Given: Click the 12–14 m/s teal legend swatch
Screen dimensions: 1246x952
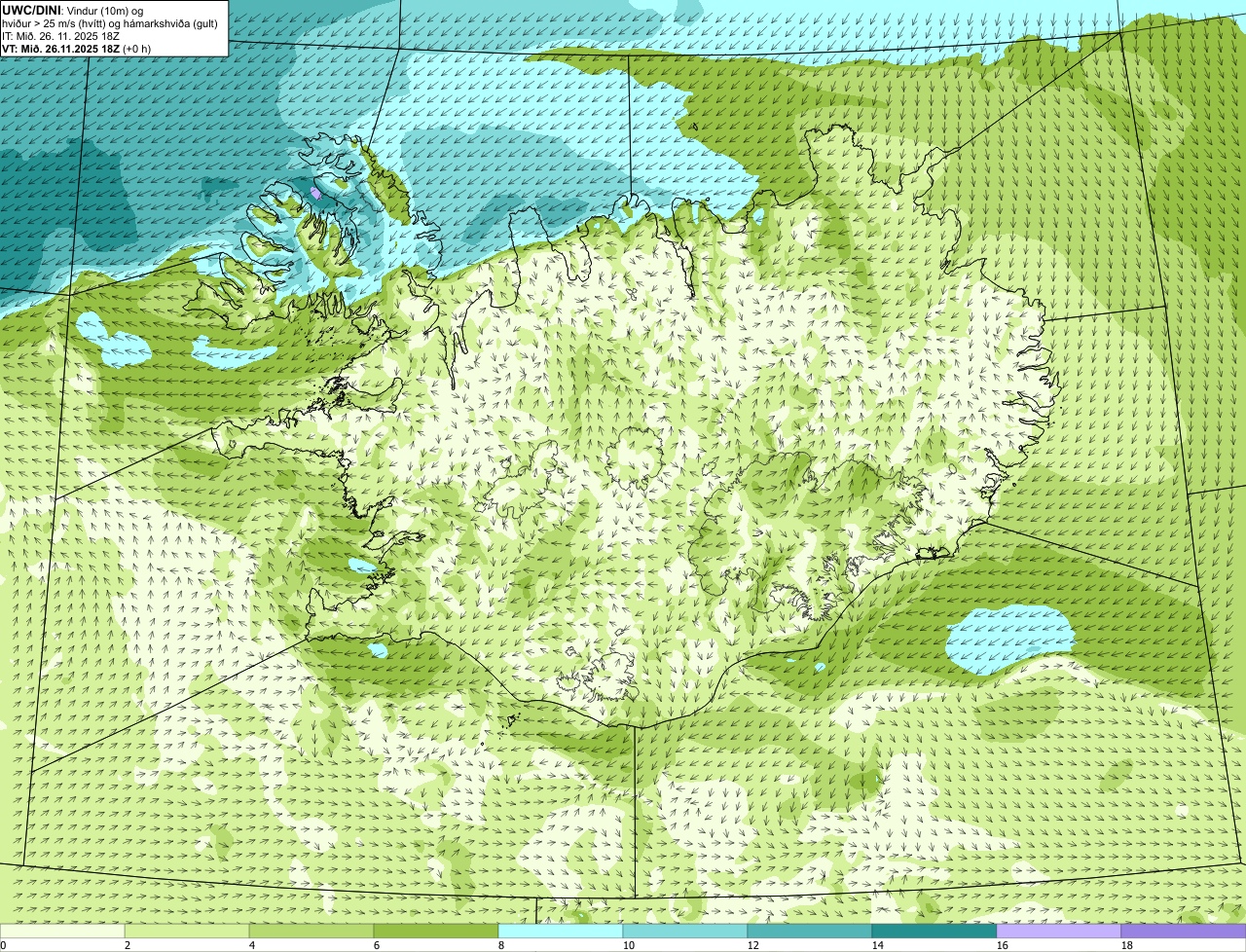Looking at the screenshot, I should 810,931.
